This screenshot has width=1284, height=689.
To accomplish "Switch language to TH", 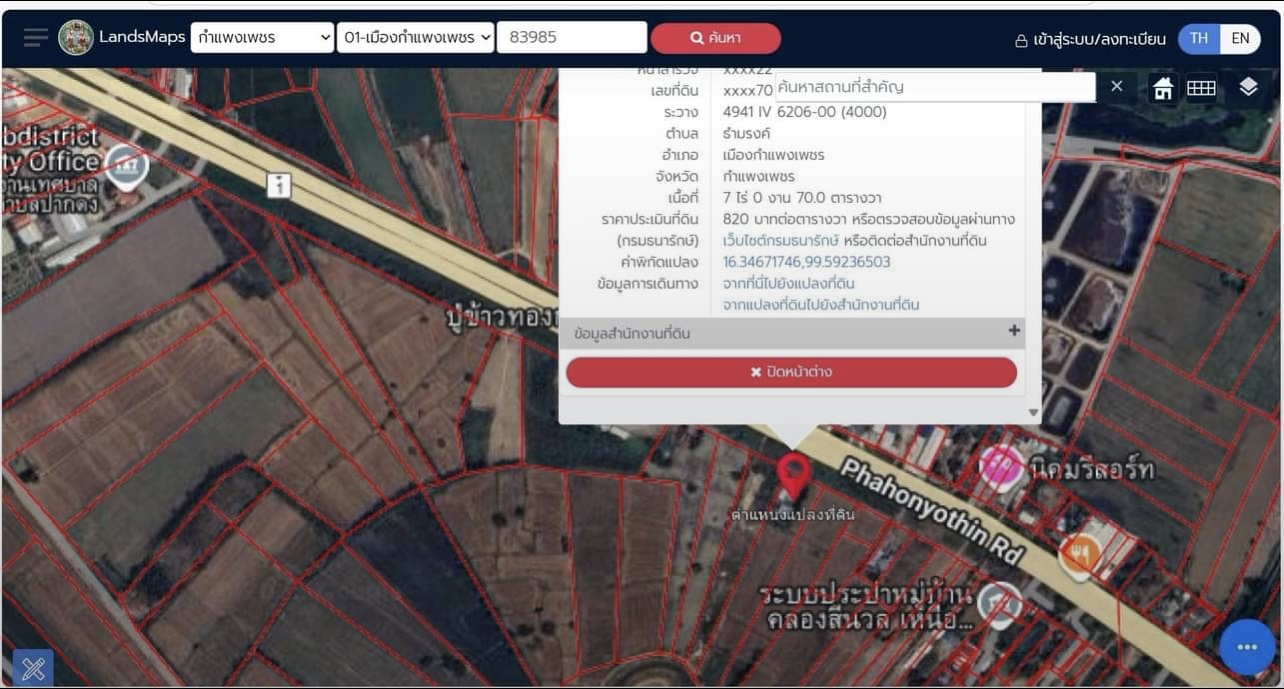I will (x=1199, y=39).
